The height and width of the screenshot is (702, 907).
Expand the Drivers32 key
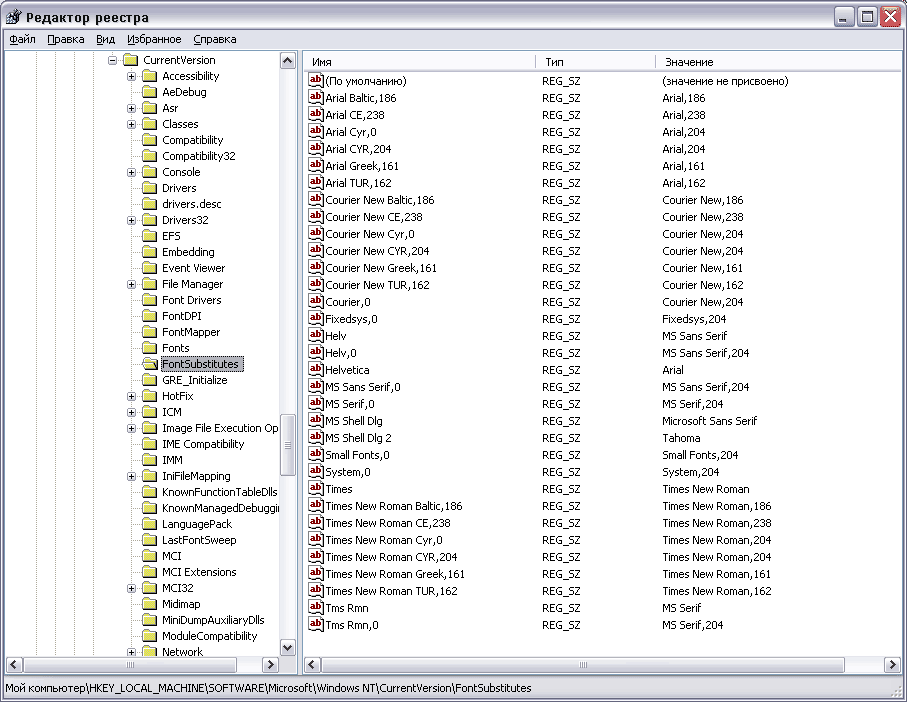131,220
